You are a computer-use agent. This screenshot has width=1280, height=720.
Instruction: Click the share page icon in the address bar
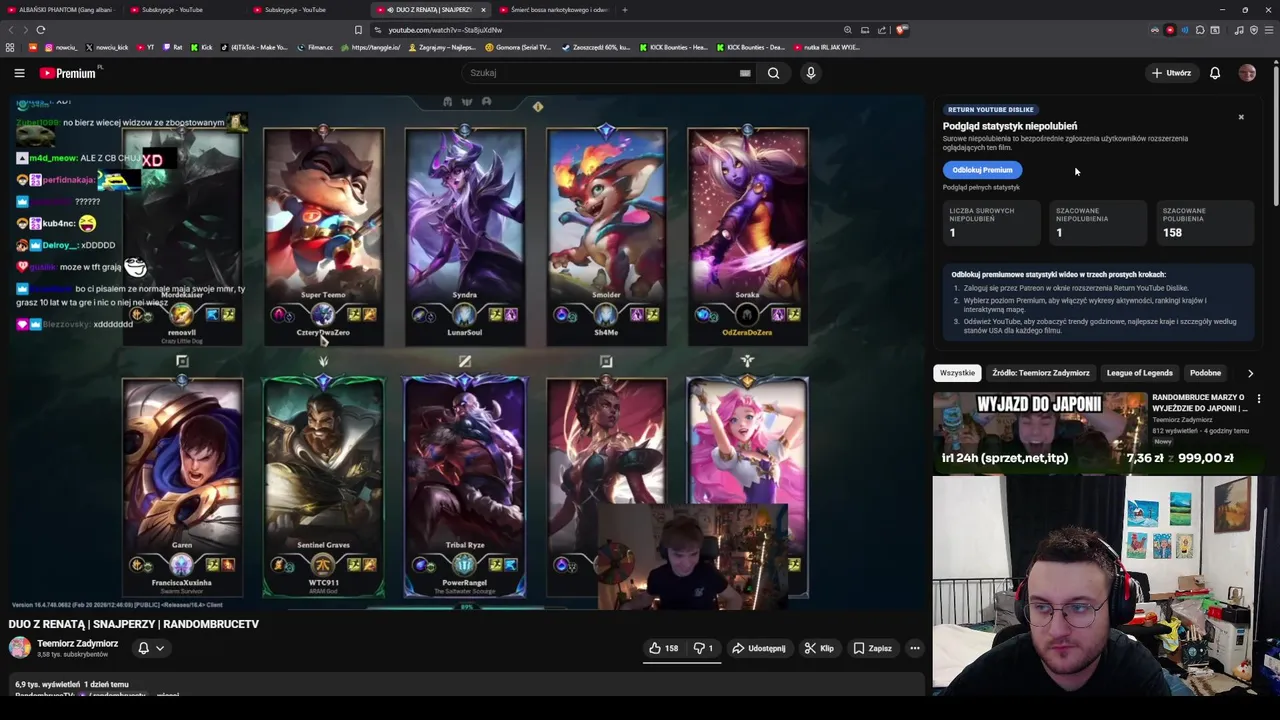[882, 30]
